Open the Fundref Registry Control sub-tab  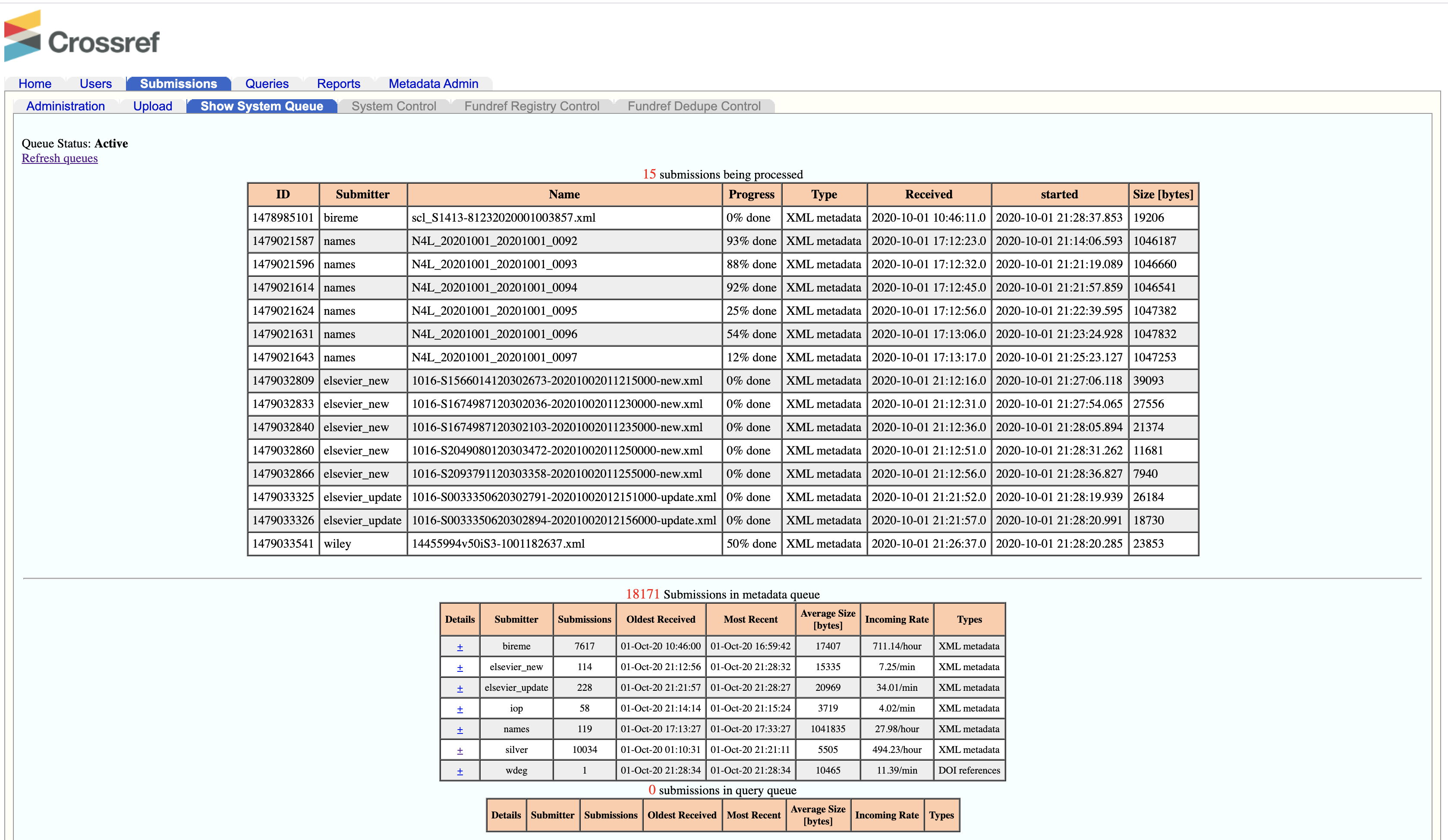click(532, 106)
